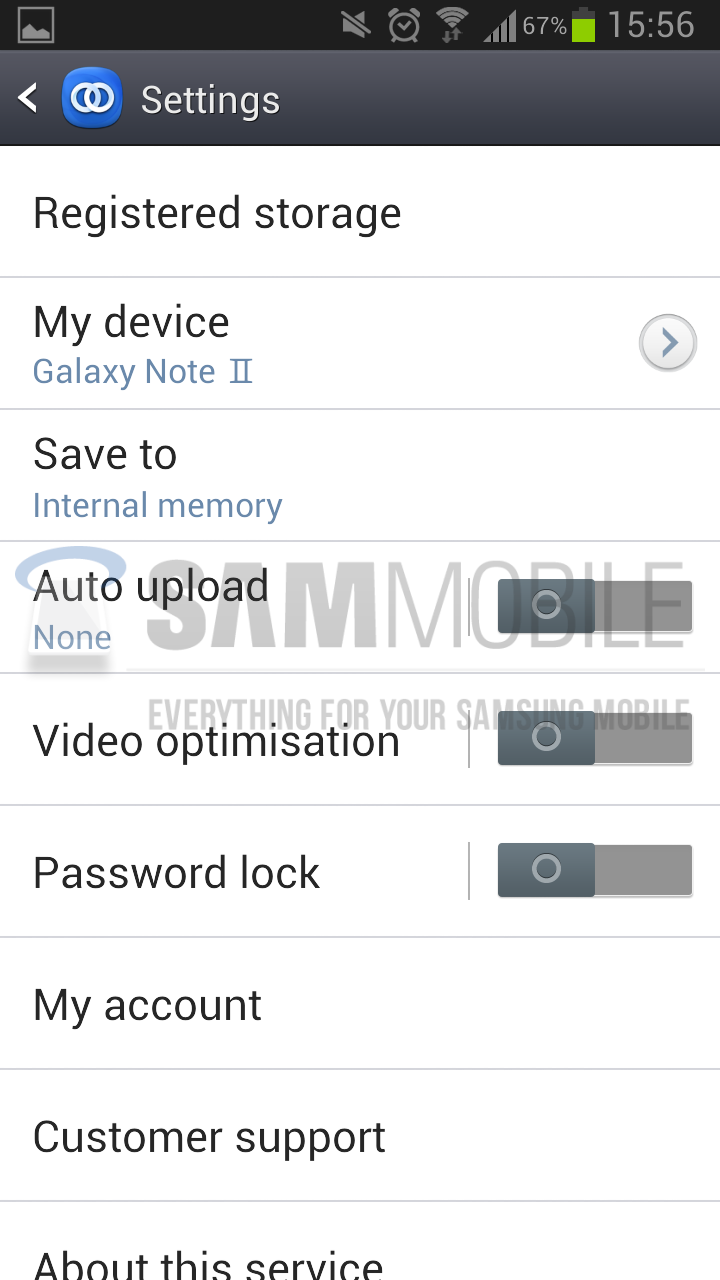This screenshot has width=720, height=1280.
Task: Tap the Wi-Fi status icon
Action: pyautogui.click(x=452, y=25)
